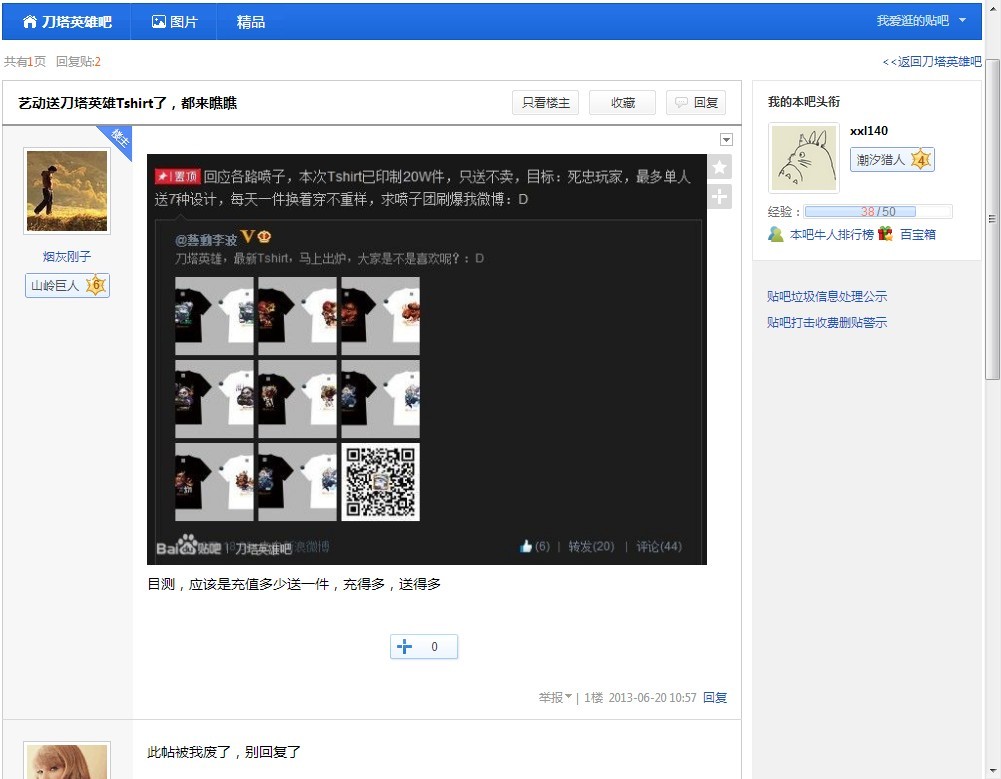Screen dimensions: 1001x779
Task: Click the experience progress bar 38/50
Action: coord(878,211)
